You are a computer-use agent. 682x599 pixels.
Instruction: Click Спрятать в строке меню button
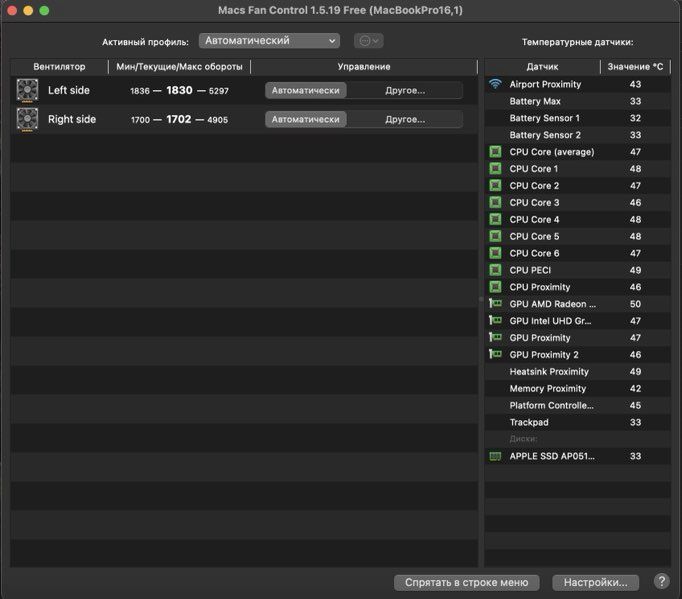[466, 582]
